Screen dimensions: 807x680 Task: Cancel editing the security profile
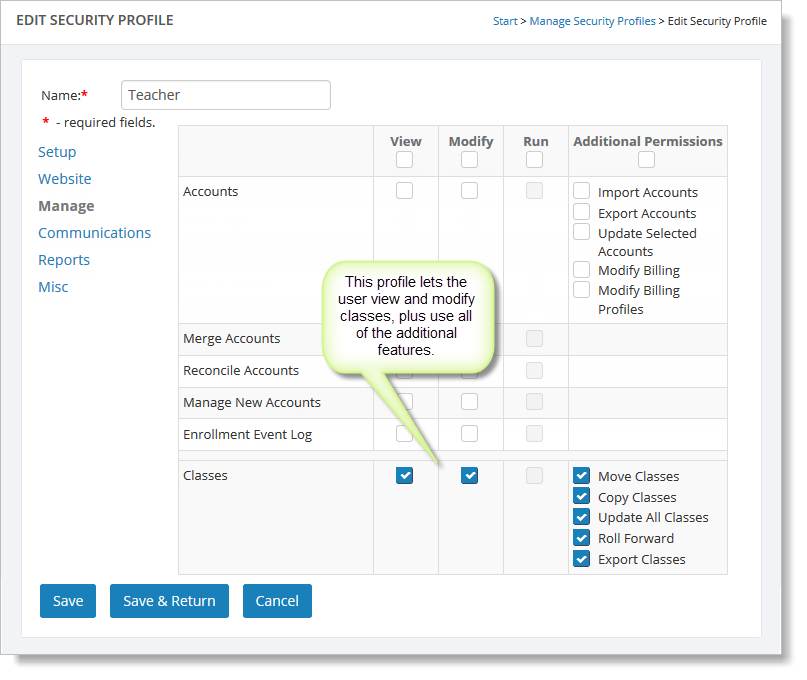pos(277,601)
